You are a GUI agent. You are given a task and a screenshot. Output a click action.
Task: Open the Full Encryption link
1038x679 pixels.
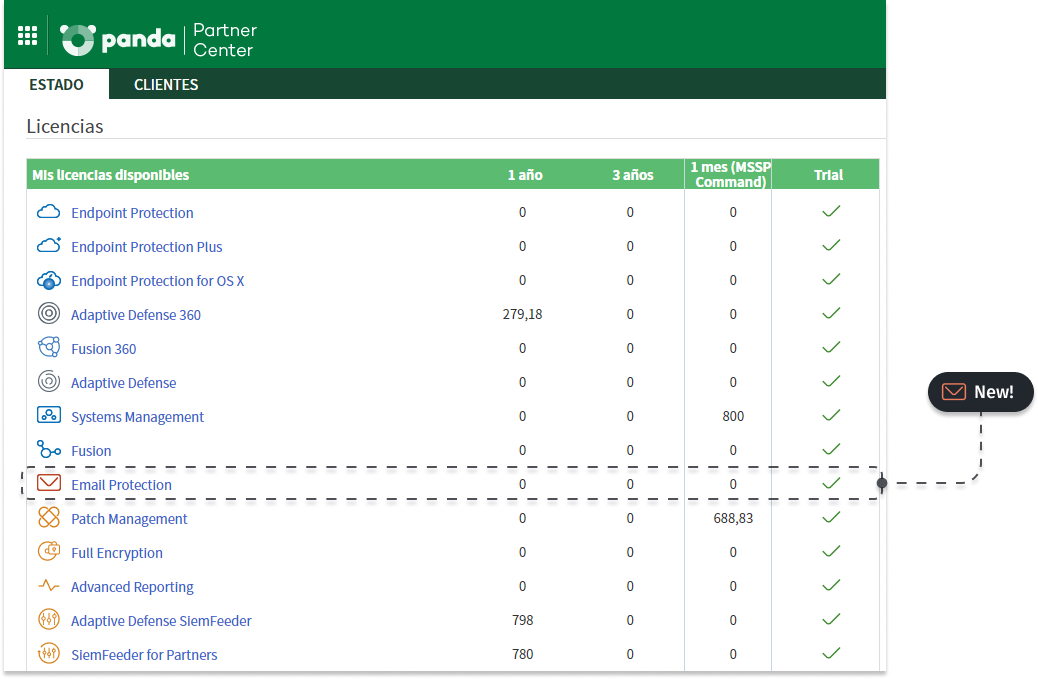pyautogui.click(x=117, y=553)
